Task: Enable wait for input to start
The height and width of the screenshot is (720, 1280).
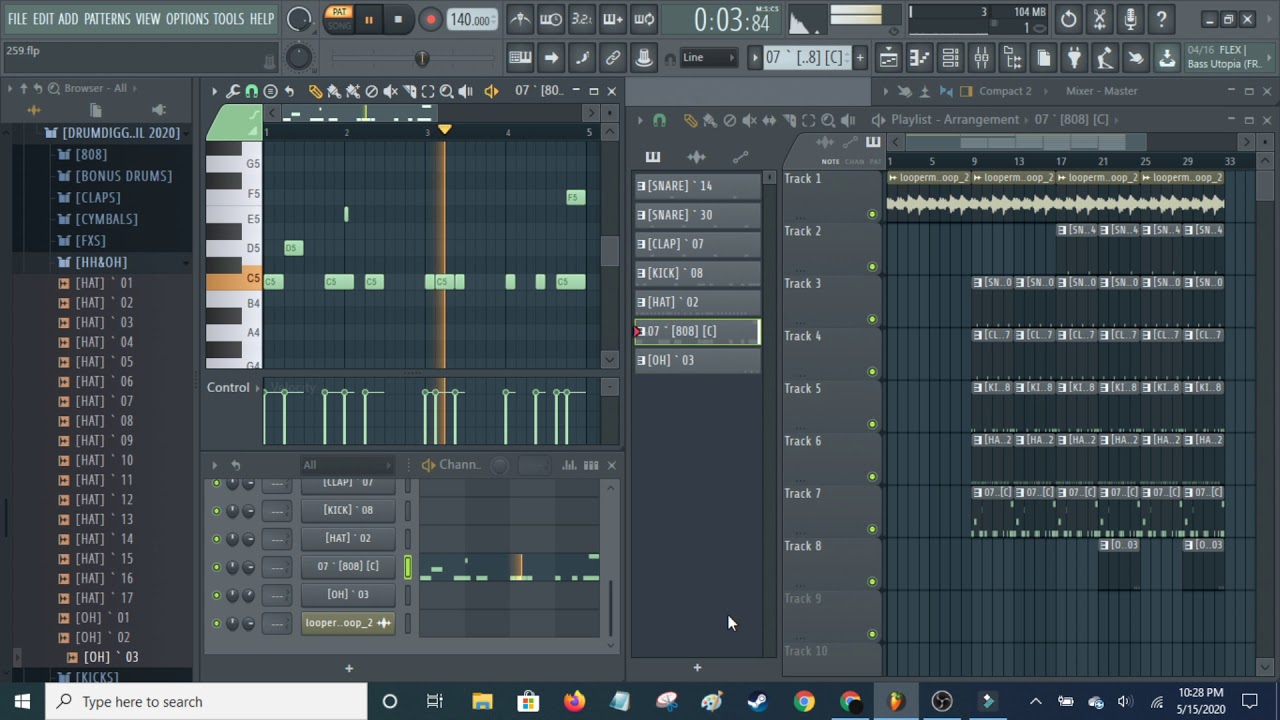Action: (x=551, y=19)
